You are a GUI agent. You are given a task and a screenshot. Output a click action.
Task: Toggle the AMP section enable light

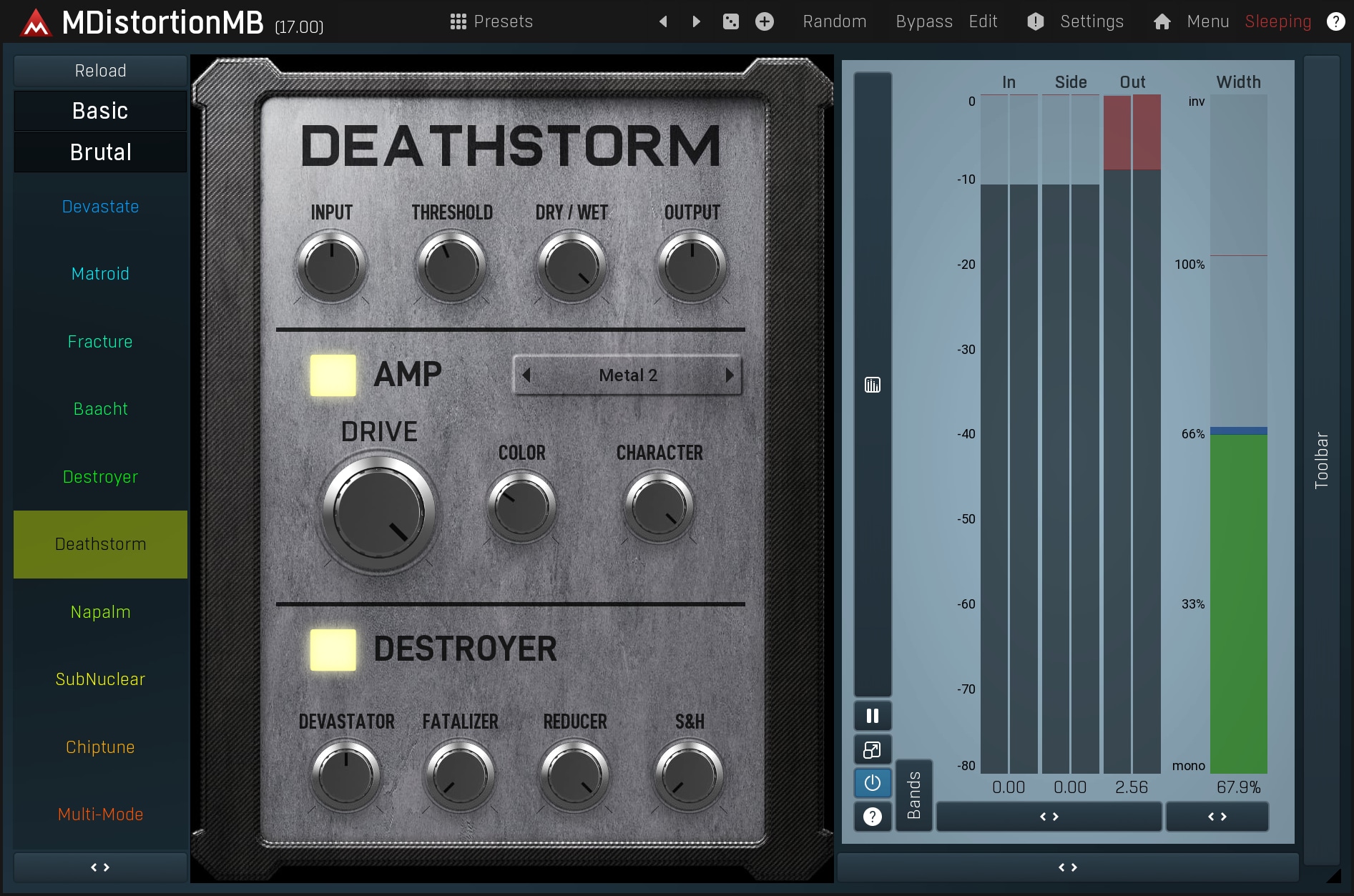[333, 375]
